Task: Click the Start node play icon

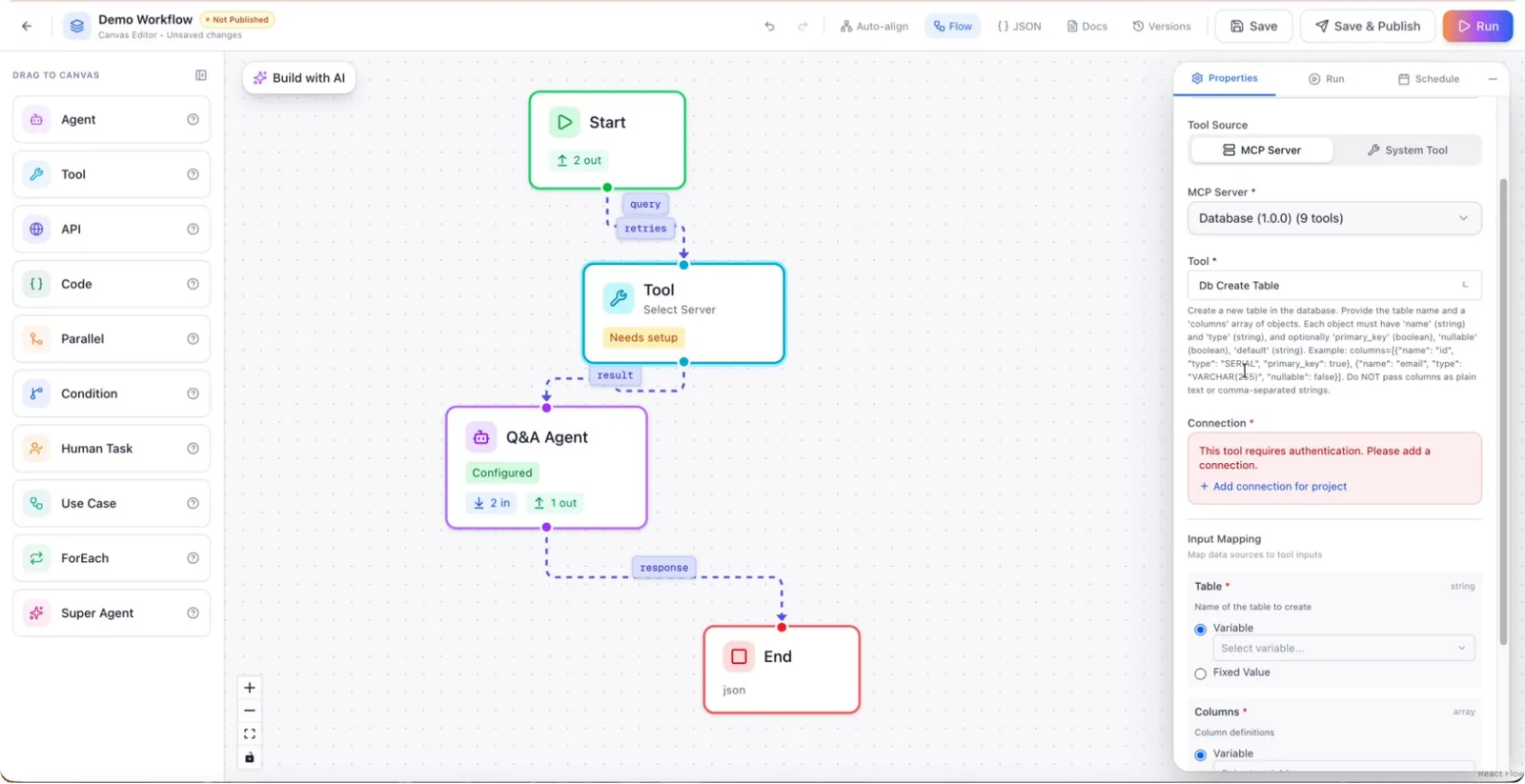Action: tap(564, 122)
